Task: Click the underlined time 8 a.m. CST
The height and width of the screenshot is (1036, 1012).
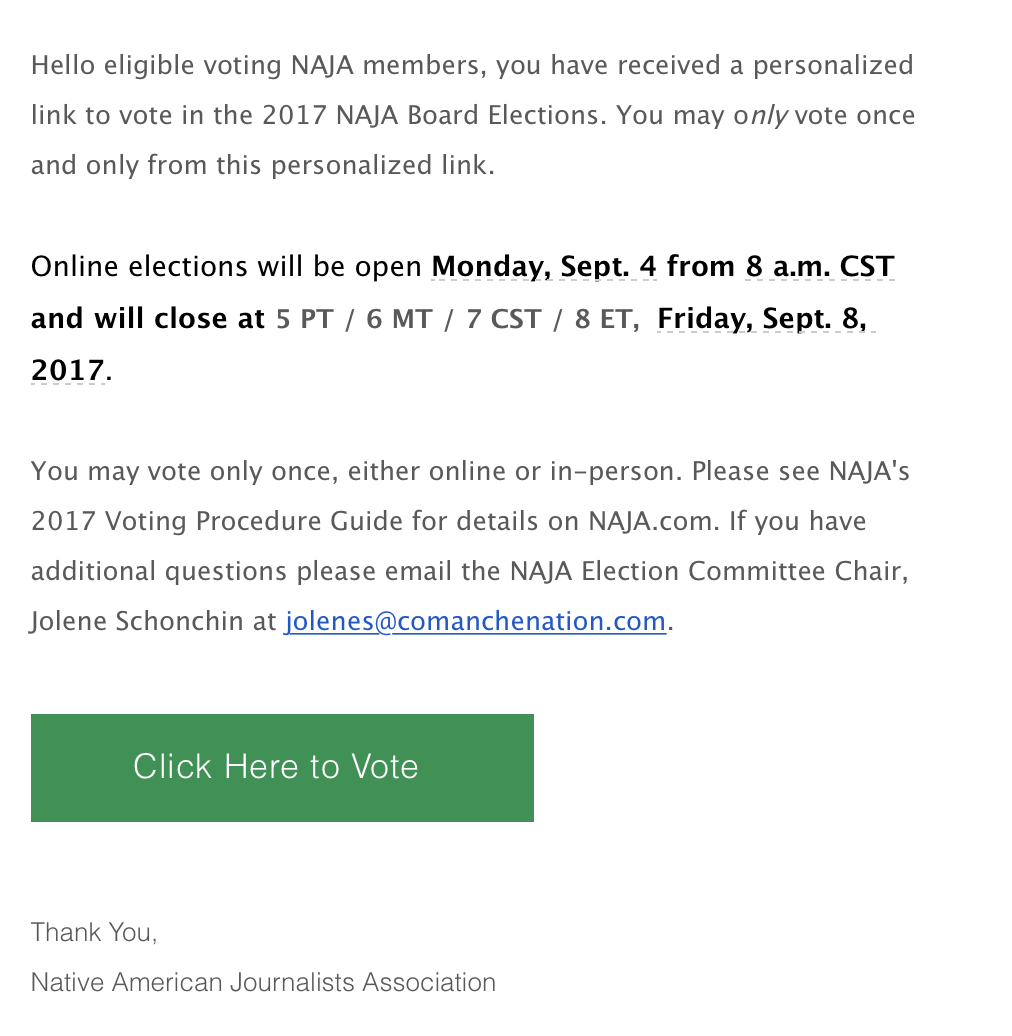Action: pos(820,268)
